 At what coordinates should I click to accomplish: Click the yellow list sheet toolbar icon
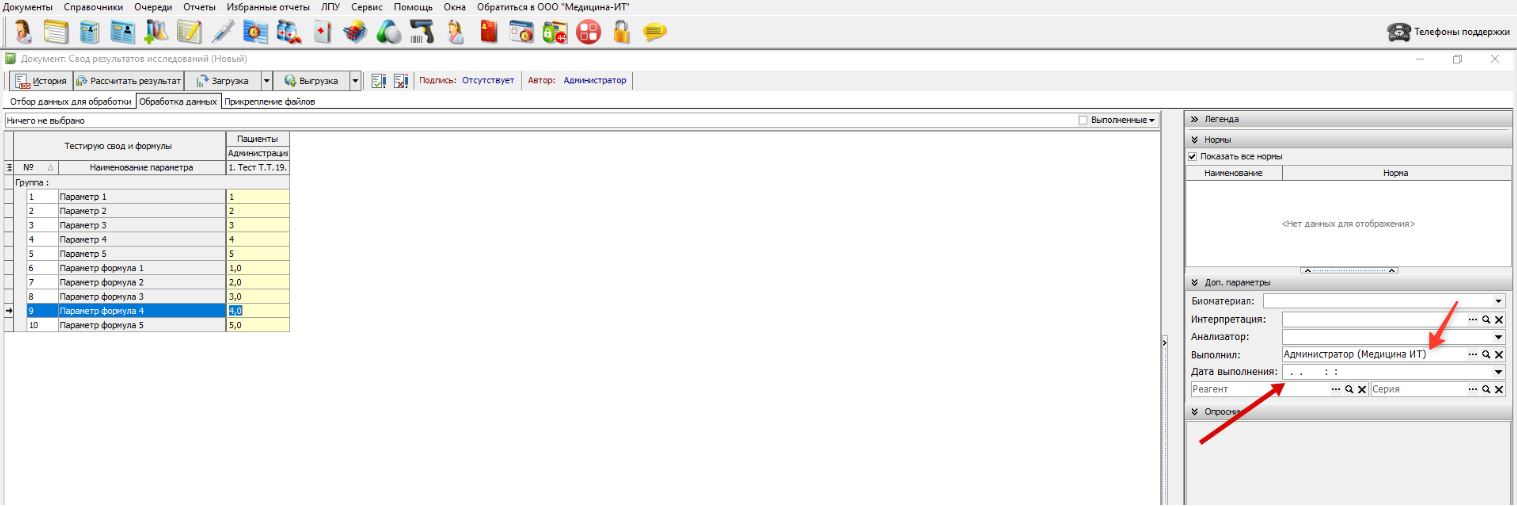[56, 32]
